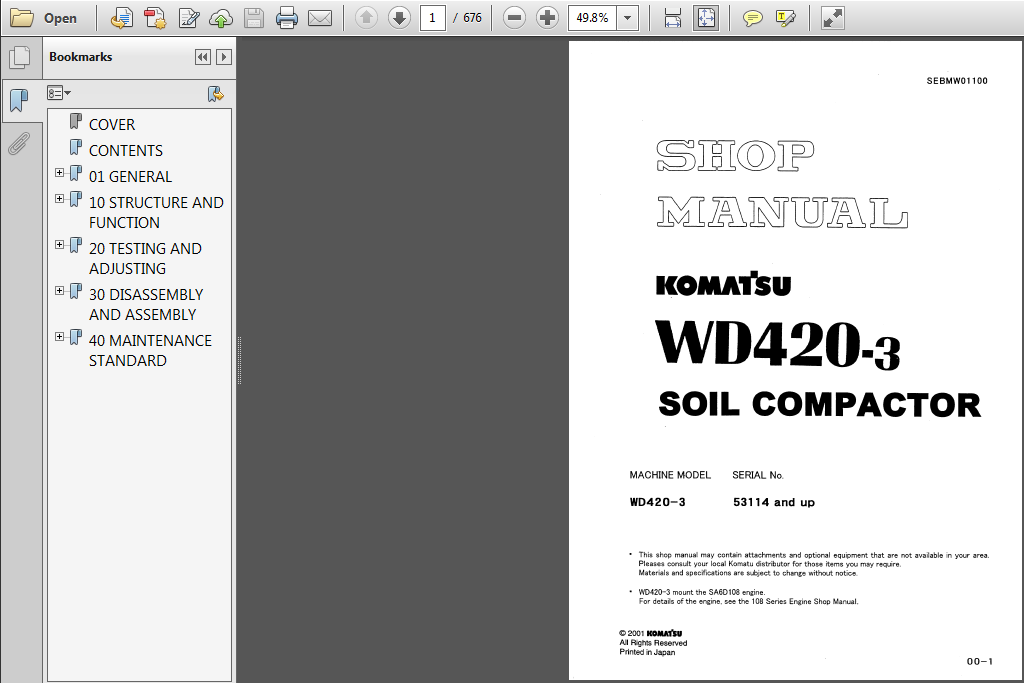Click the Open folder button
Screen dimensions: 1024x683
point(44,18)
